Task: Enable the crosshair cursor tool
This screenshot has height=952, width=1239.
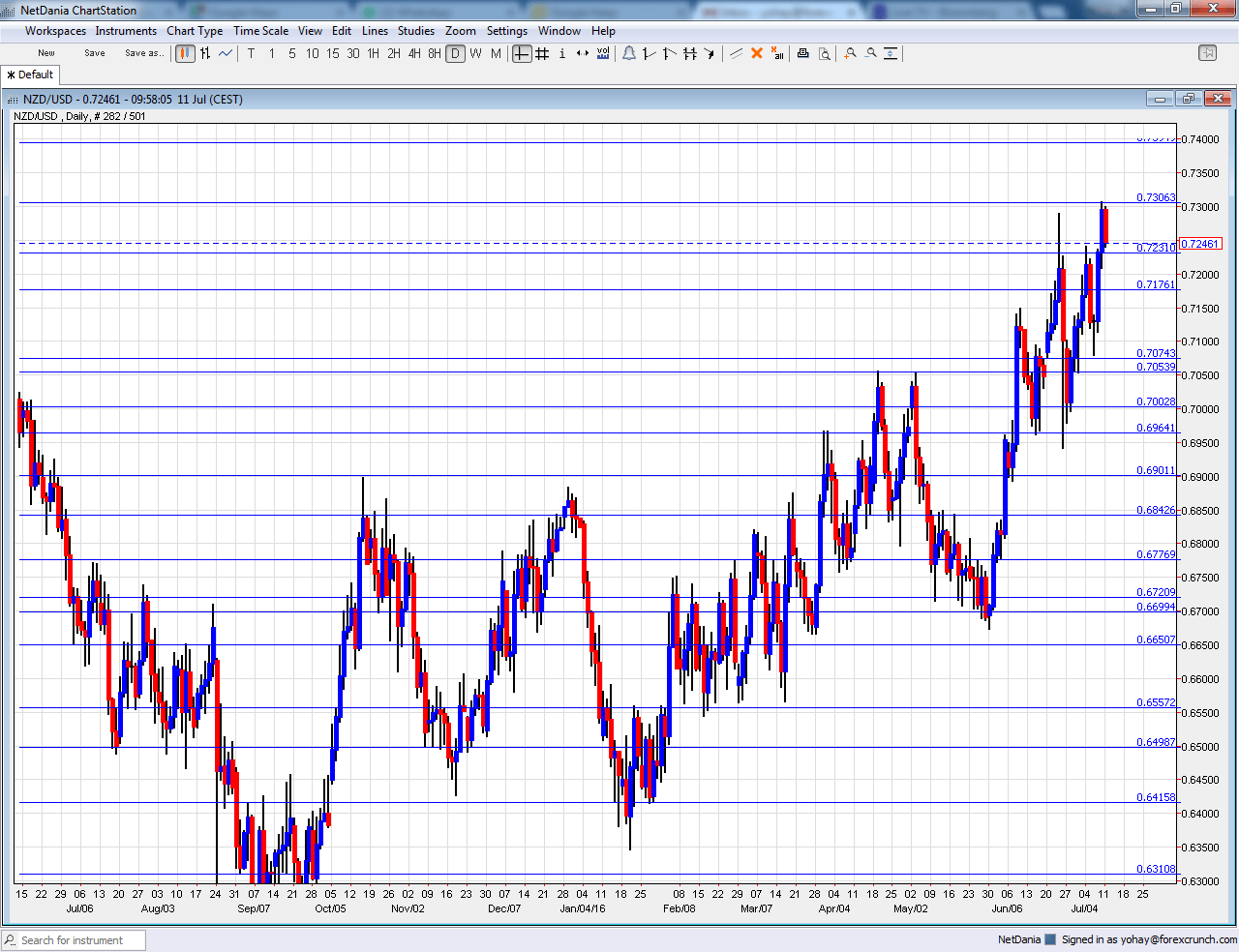Action: coord(521,53)
